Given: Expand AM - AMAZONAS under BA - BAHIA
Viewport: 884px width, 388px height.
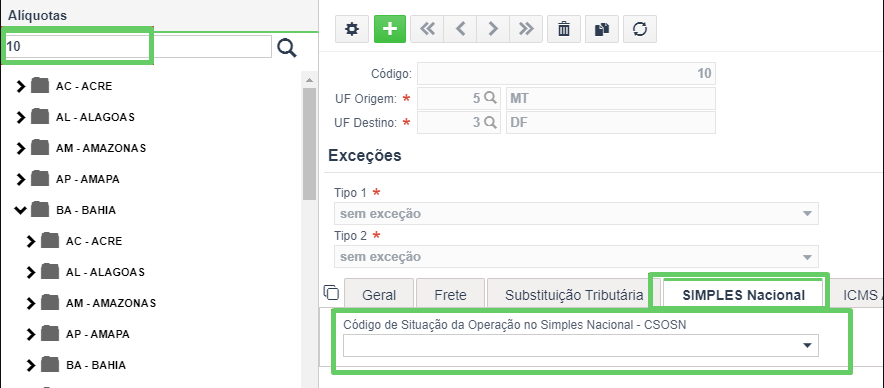Looking at the screenshot, I should (x=31, y=303).
